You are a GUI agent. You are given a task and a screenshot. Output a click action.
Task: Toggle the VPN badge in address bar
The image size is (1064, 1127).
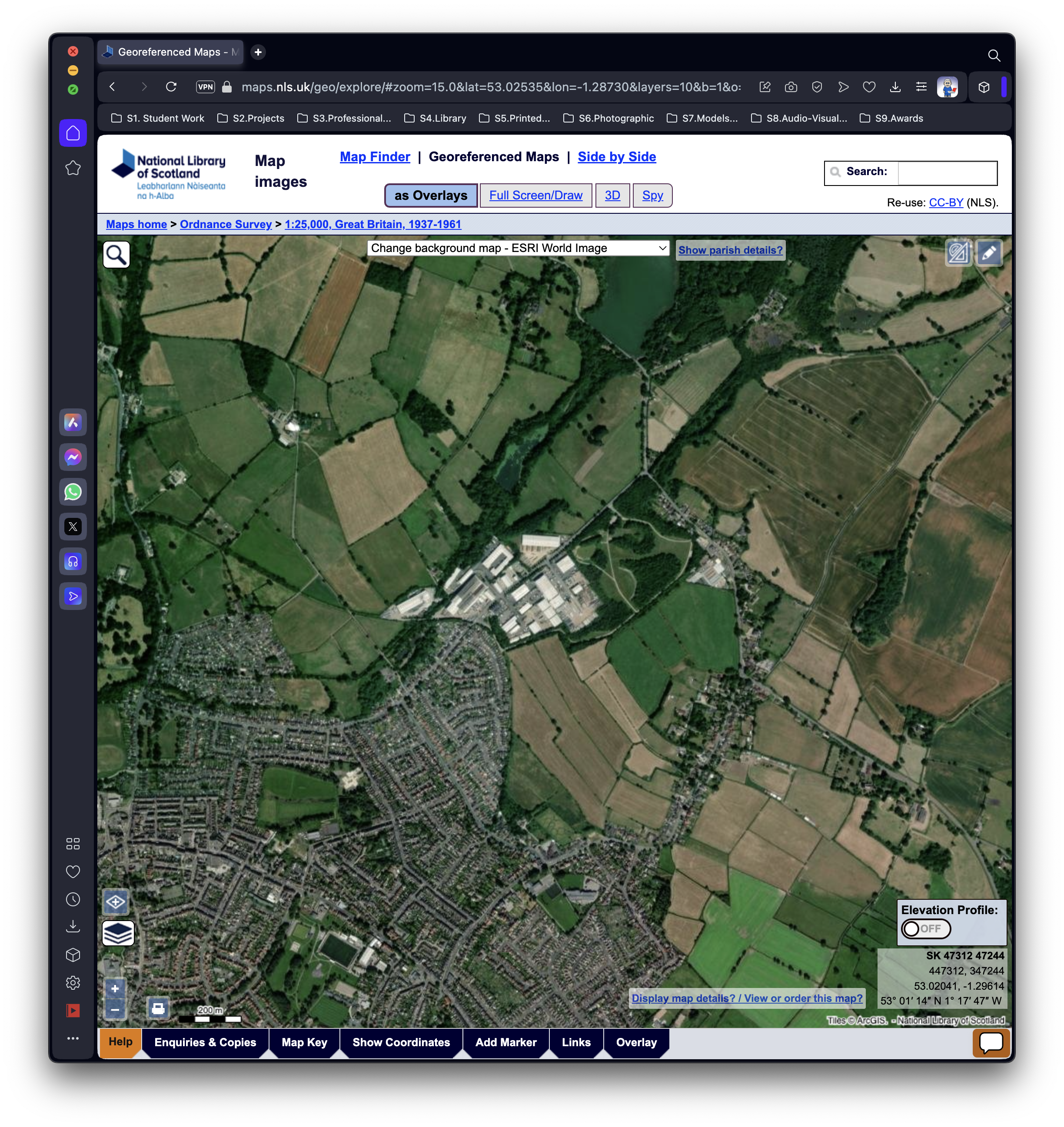(205, 87)
